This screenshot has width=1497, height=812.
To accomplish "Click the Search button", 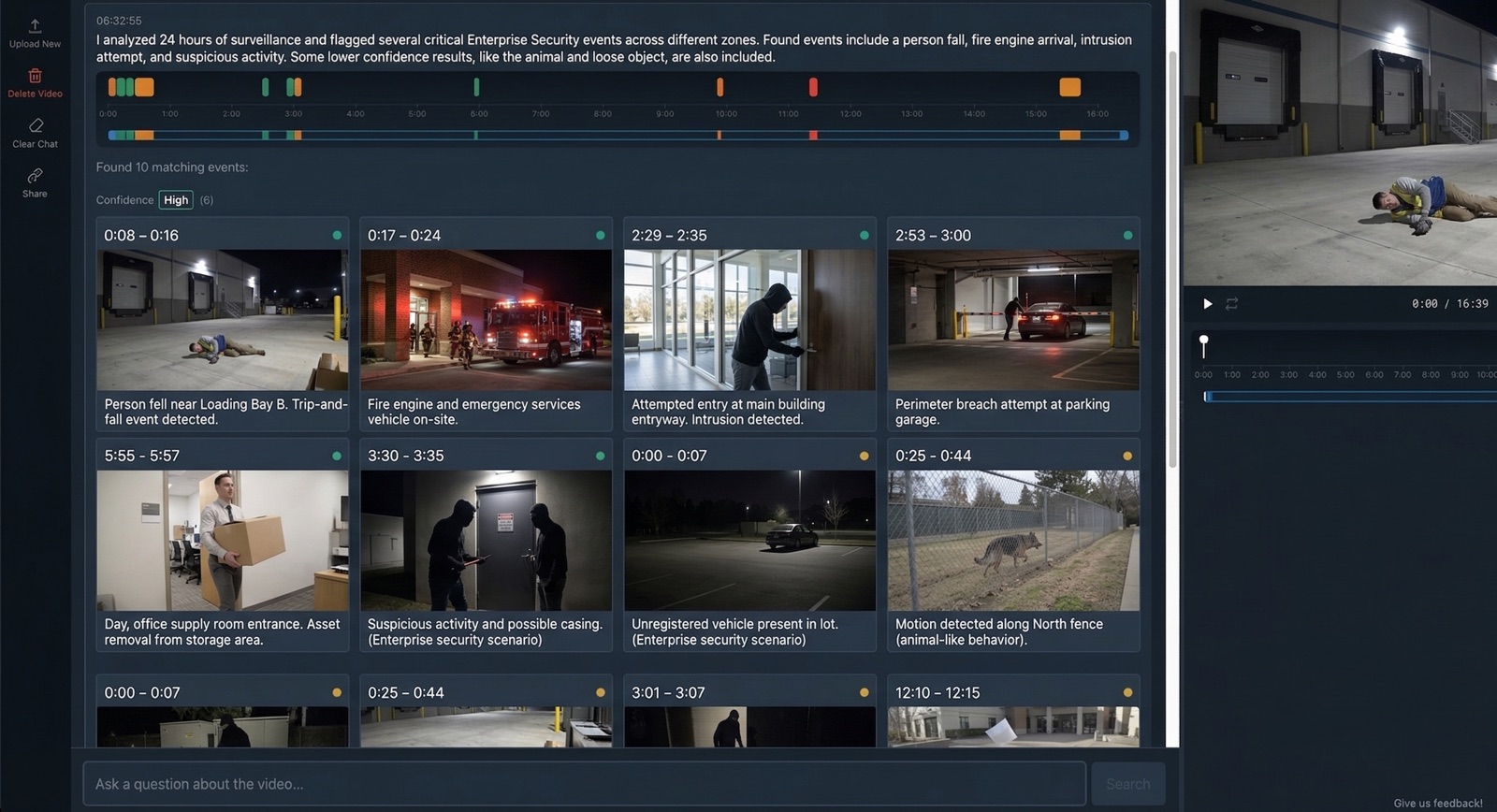I will 1127,784.
